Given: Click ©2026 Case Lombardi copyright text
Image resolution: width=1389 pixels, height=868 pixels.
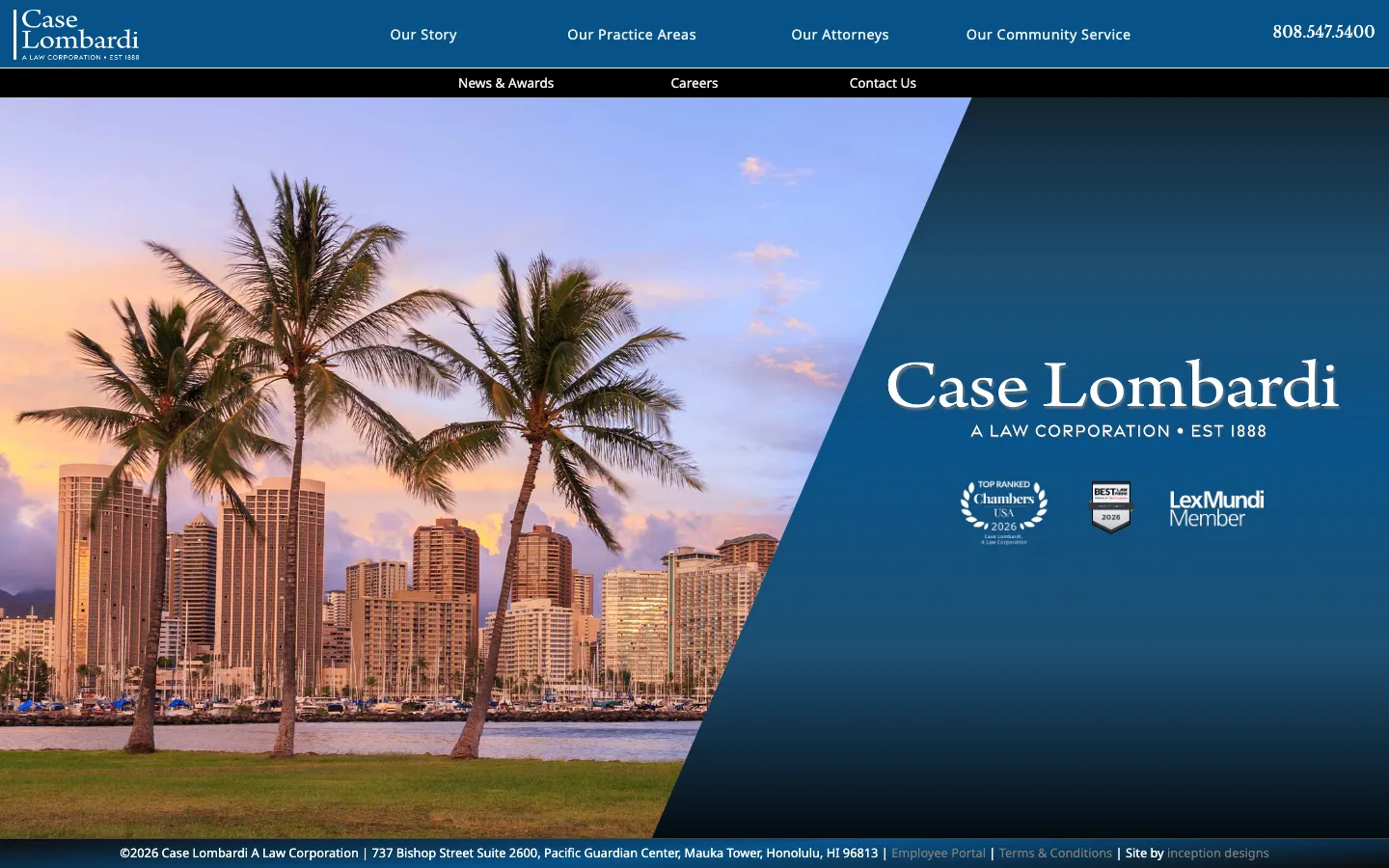Looking at the screenshot, I should [239, 854].
